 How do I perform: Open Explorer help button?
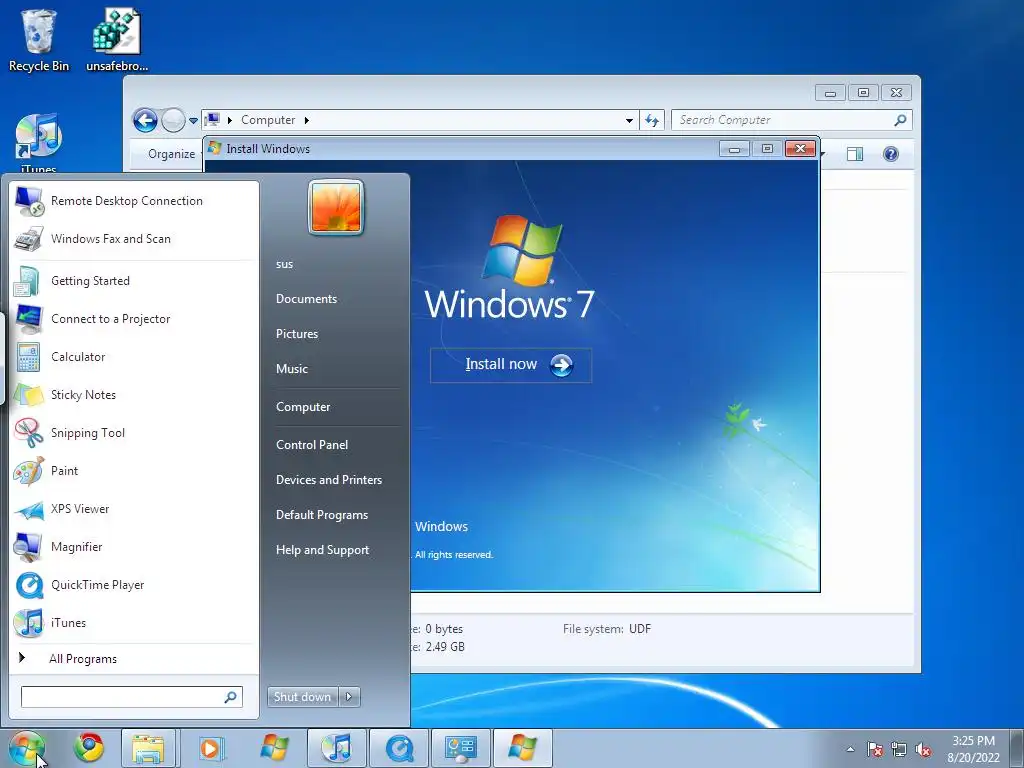pos(891,154)
